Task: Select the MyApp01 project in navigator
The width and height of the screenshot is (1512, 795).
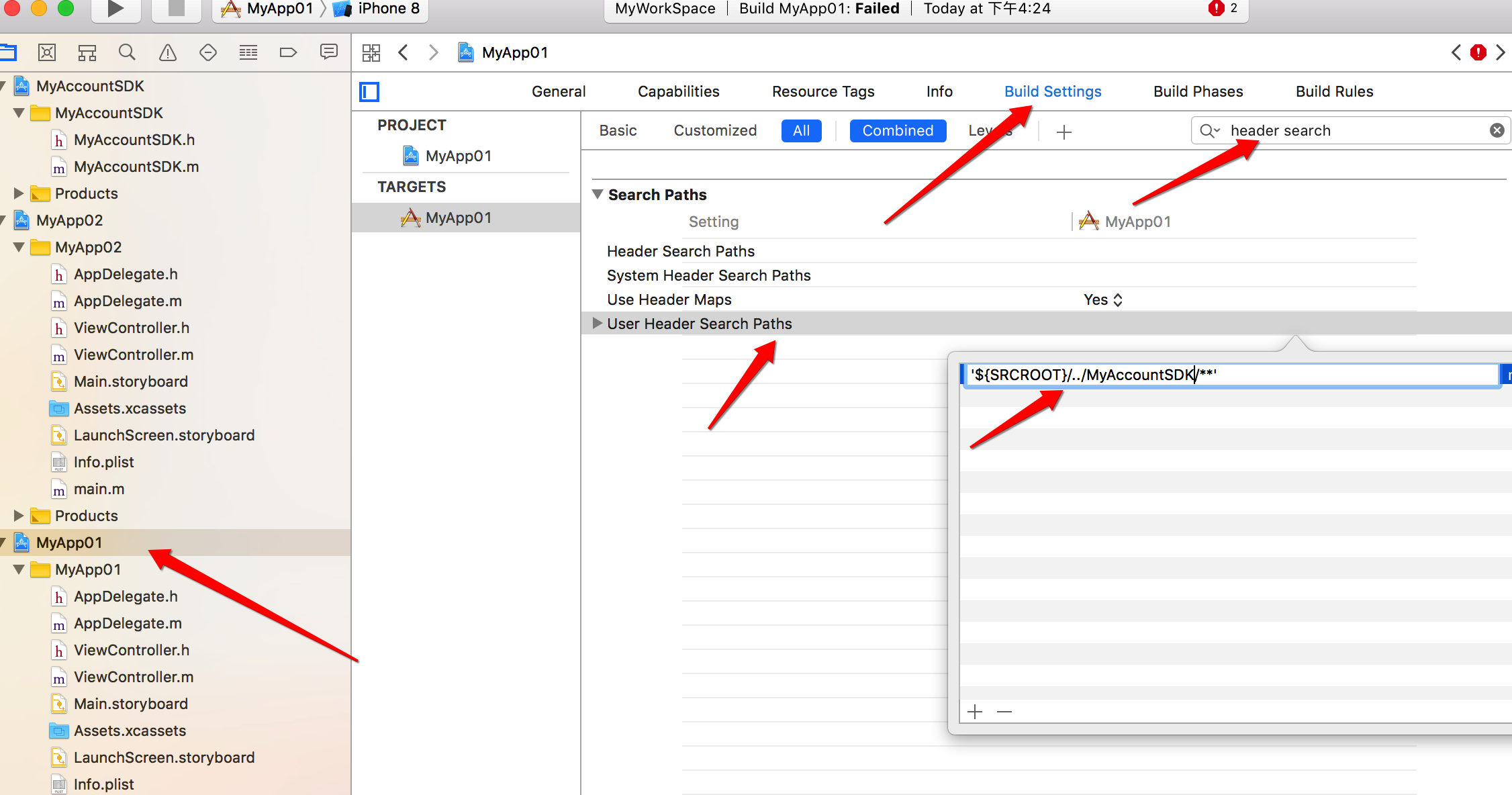Action: tap(69, 543)
